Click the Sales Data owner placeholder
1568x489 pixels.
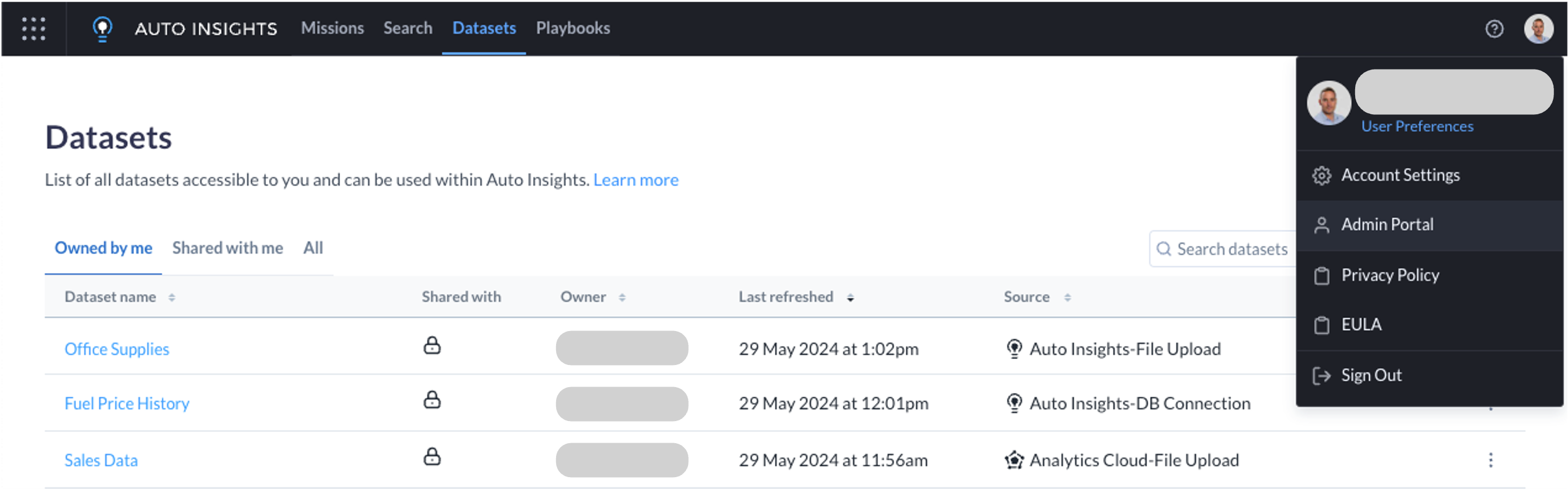click(622, 460)
